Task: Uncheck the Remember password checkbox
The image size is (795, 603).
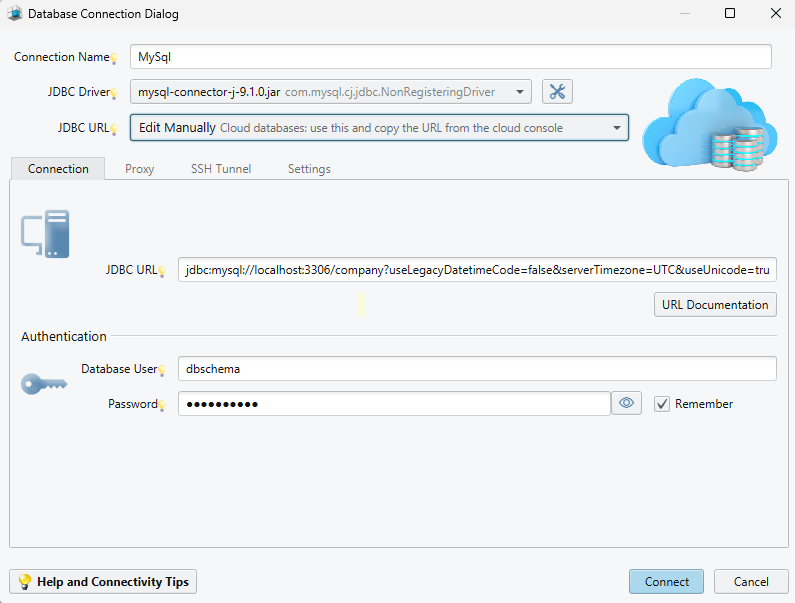Action: [x=661, y=404]
